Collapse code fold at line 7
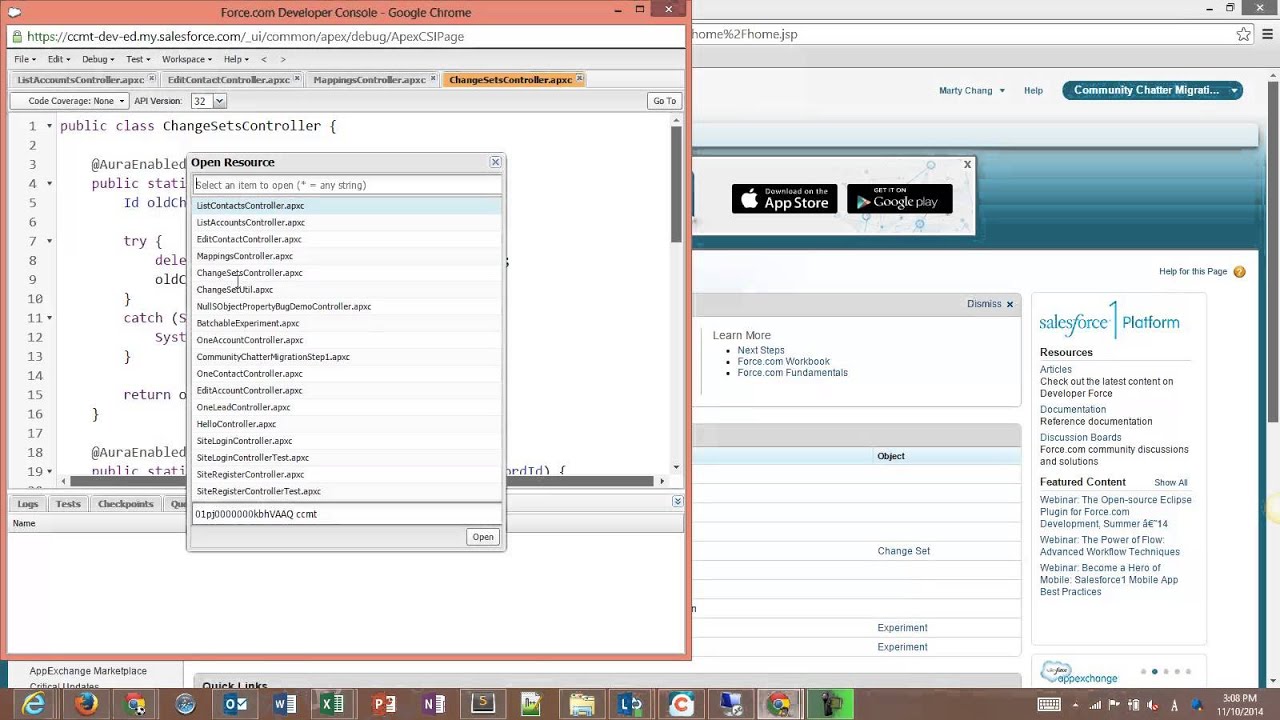The height and width of the screenshot is (720, 1280). pos(49,241)
